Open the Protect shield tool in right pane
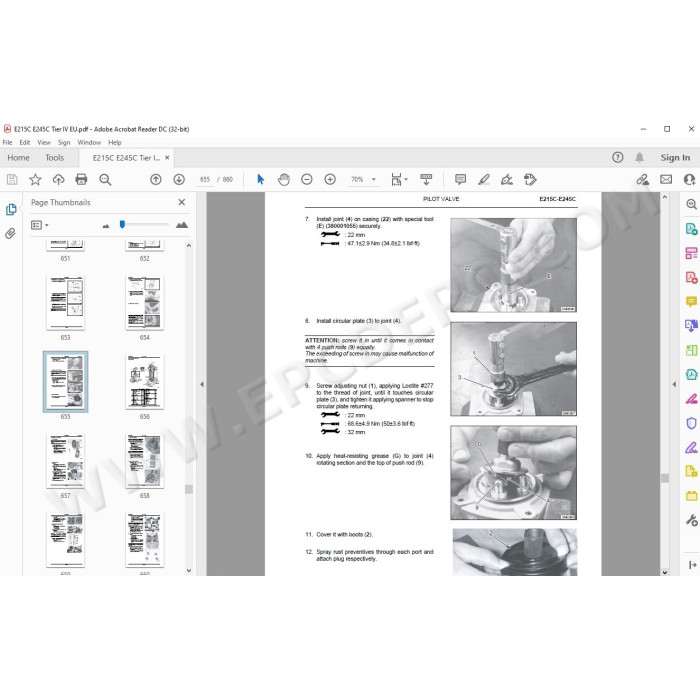 (x=691, y=423)
